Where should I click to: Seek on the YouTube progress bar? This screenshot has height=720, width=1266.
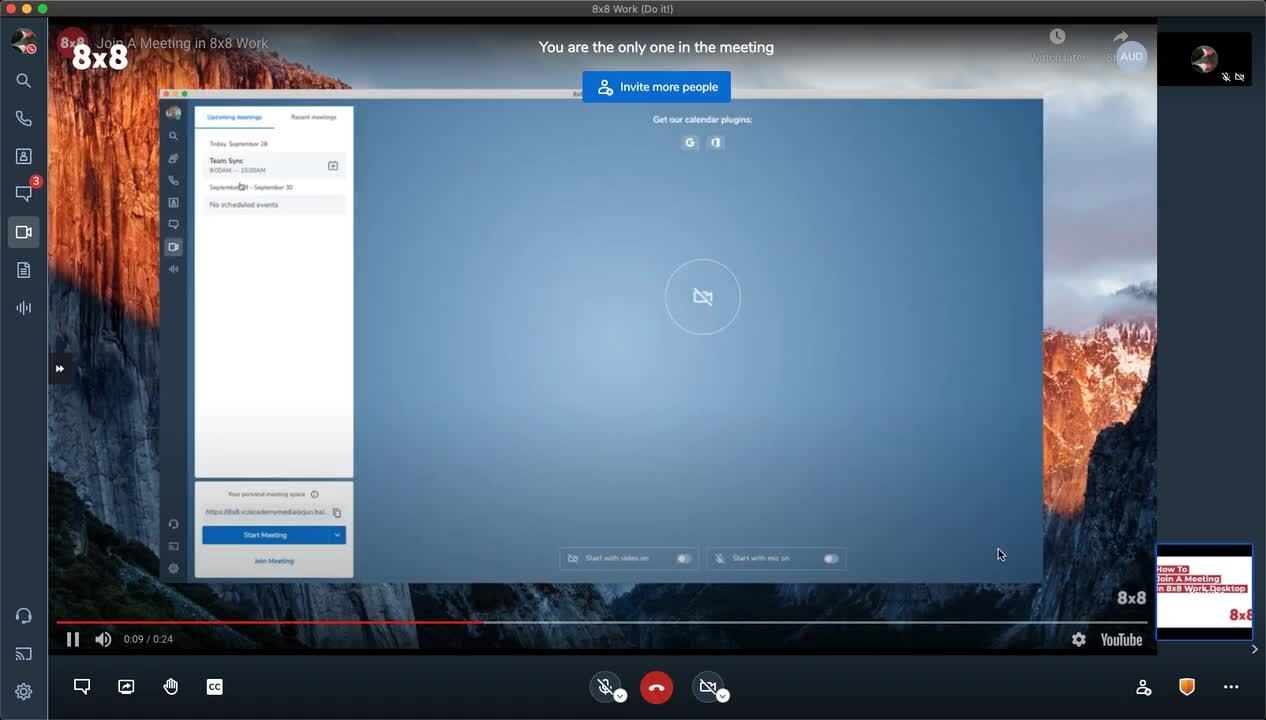pyautogui.click(x=601, y=622)
